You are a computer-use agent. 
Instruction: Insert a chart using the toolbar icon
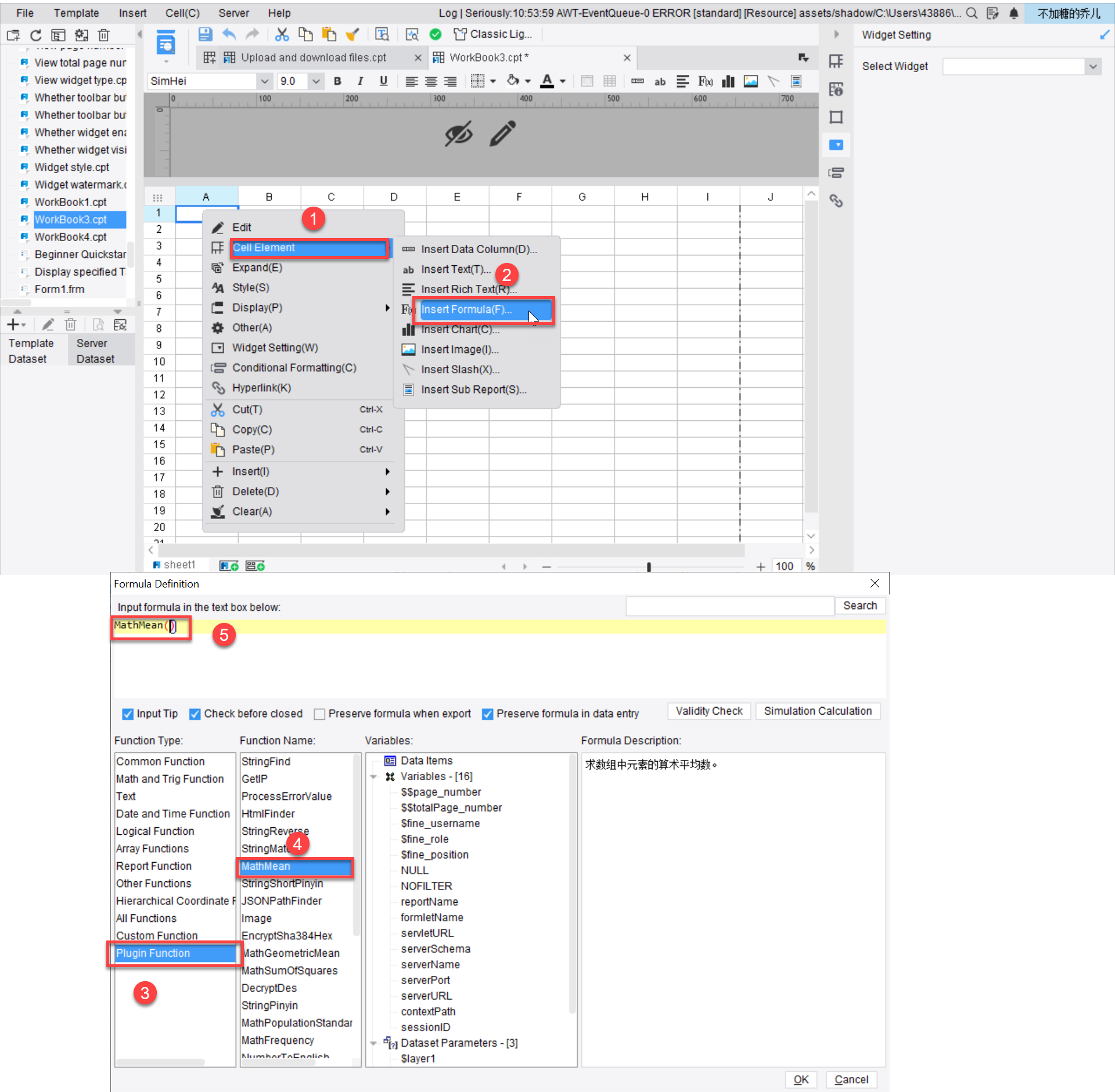[728, 81]
